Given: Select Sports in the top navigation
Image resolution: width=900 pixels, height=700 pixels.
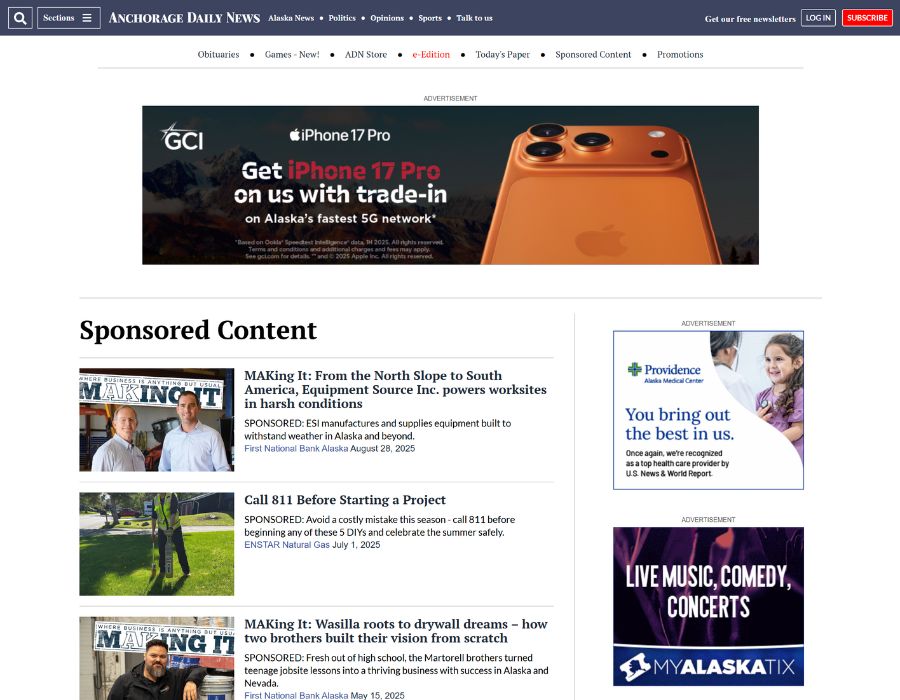Looking at the screenshot, I should (x=430, y=18).
